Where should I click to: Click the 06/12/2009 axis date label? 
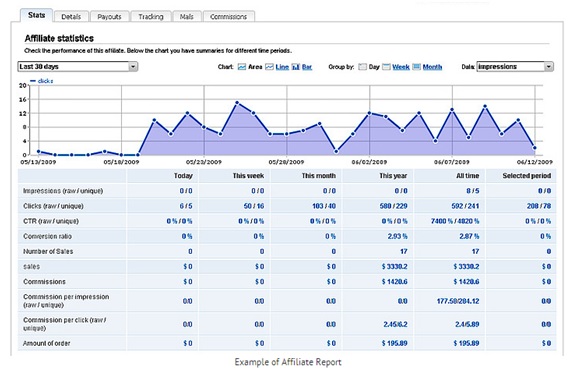pos(535,162)
